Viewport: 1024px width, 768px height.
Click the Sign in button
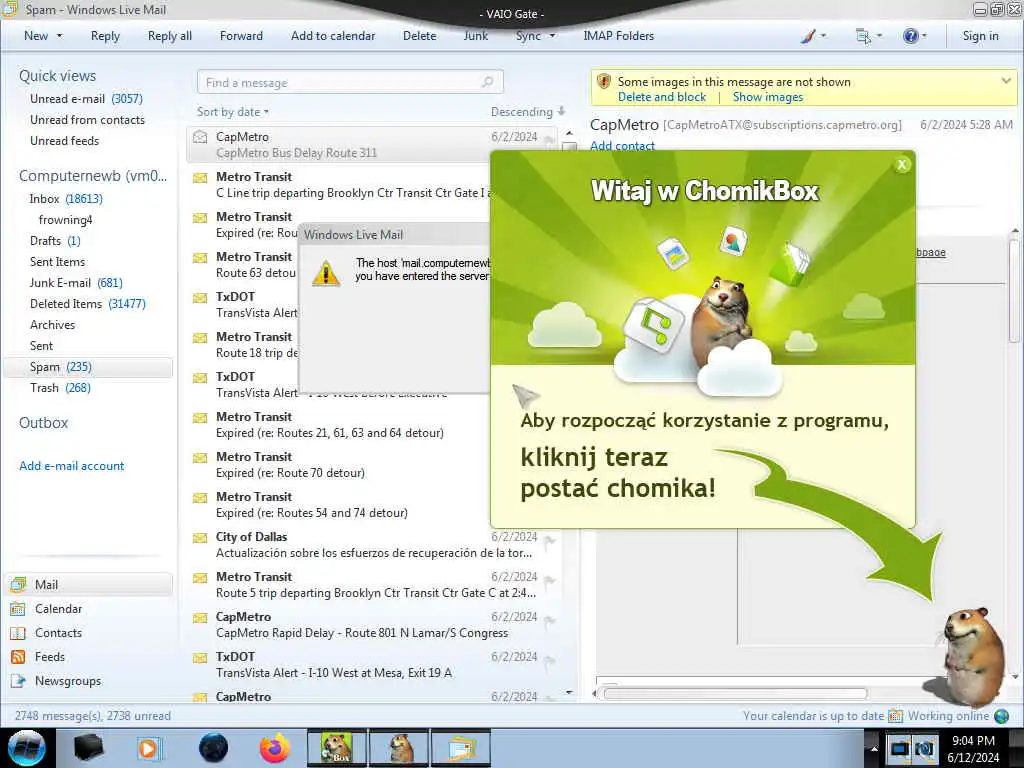[980, 36]
